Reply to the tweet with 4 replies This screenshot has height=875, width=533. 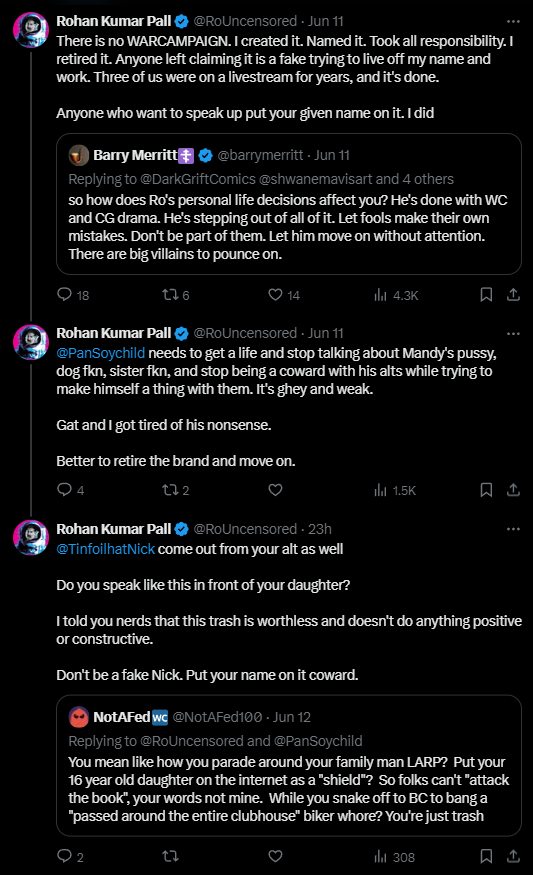tap(71, 490)
